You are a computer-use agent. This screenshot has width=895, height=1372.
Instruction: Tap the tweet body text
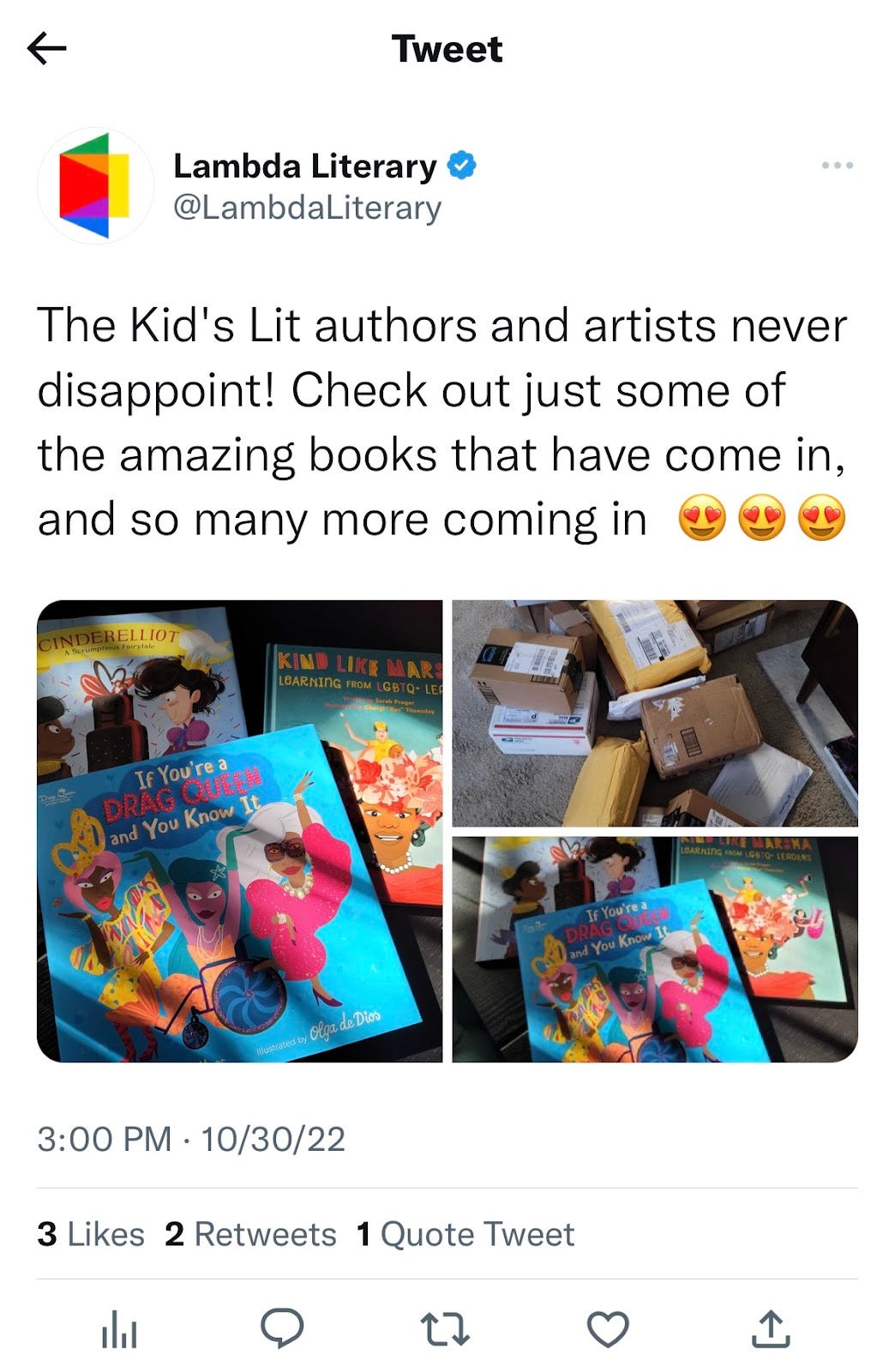pos(442,423)
